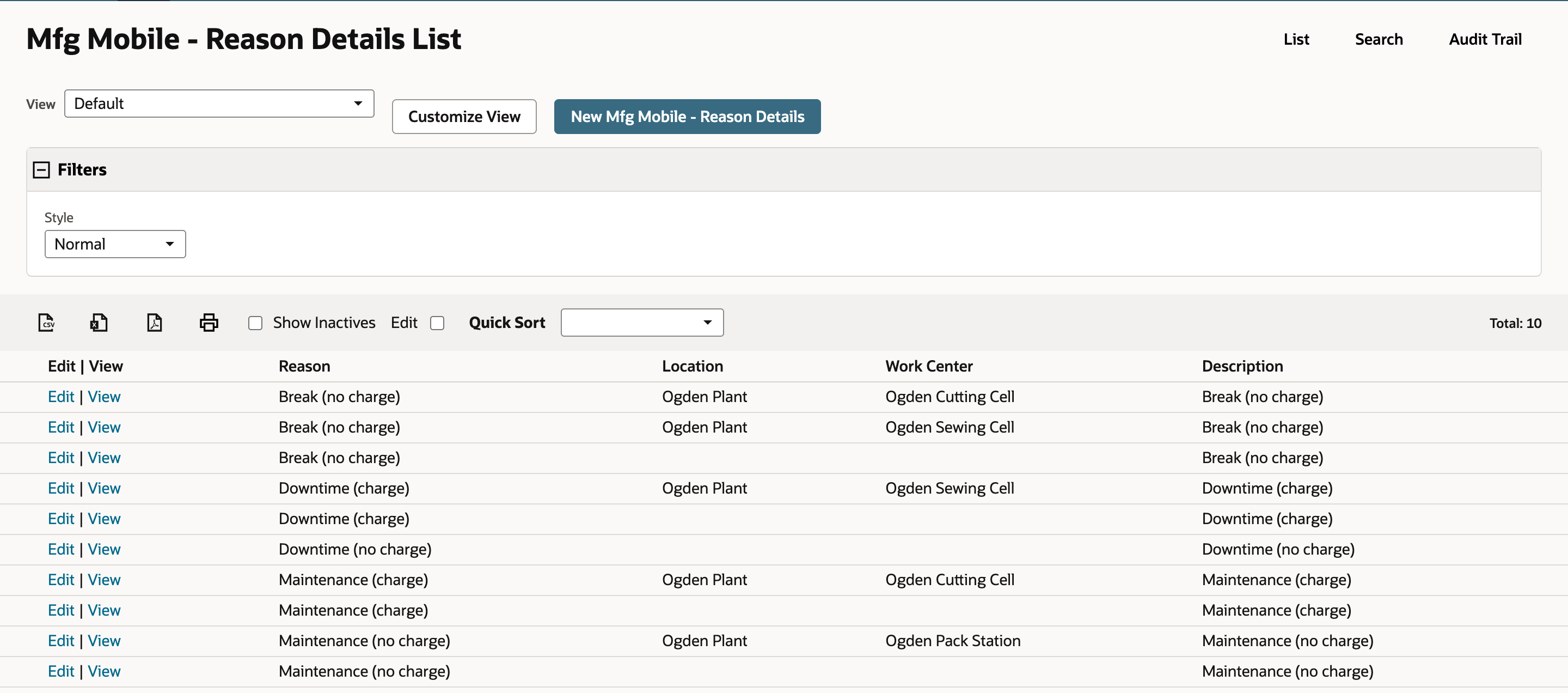
Task: Go to the List menu item
Action: click(x=1296, y=39)
